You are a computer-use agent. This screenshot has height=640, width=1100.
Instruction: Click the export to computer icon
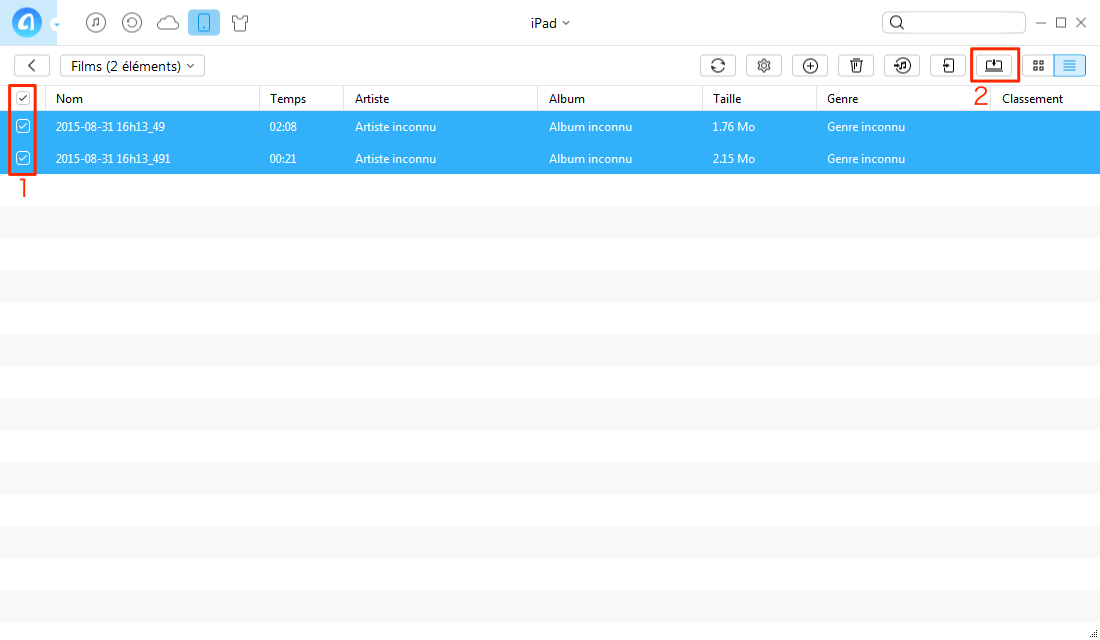tap(994, 65)
